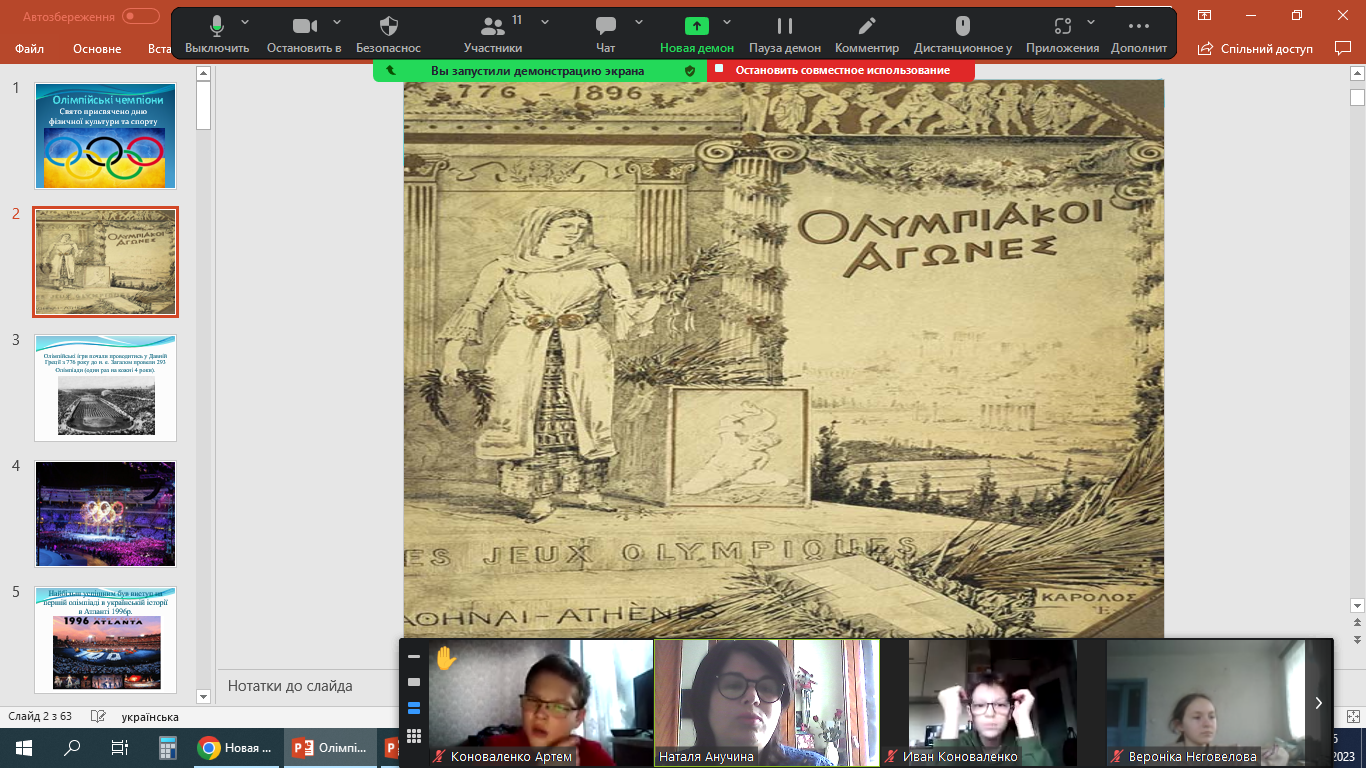Click українська language indicator

pos(150,717)
